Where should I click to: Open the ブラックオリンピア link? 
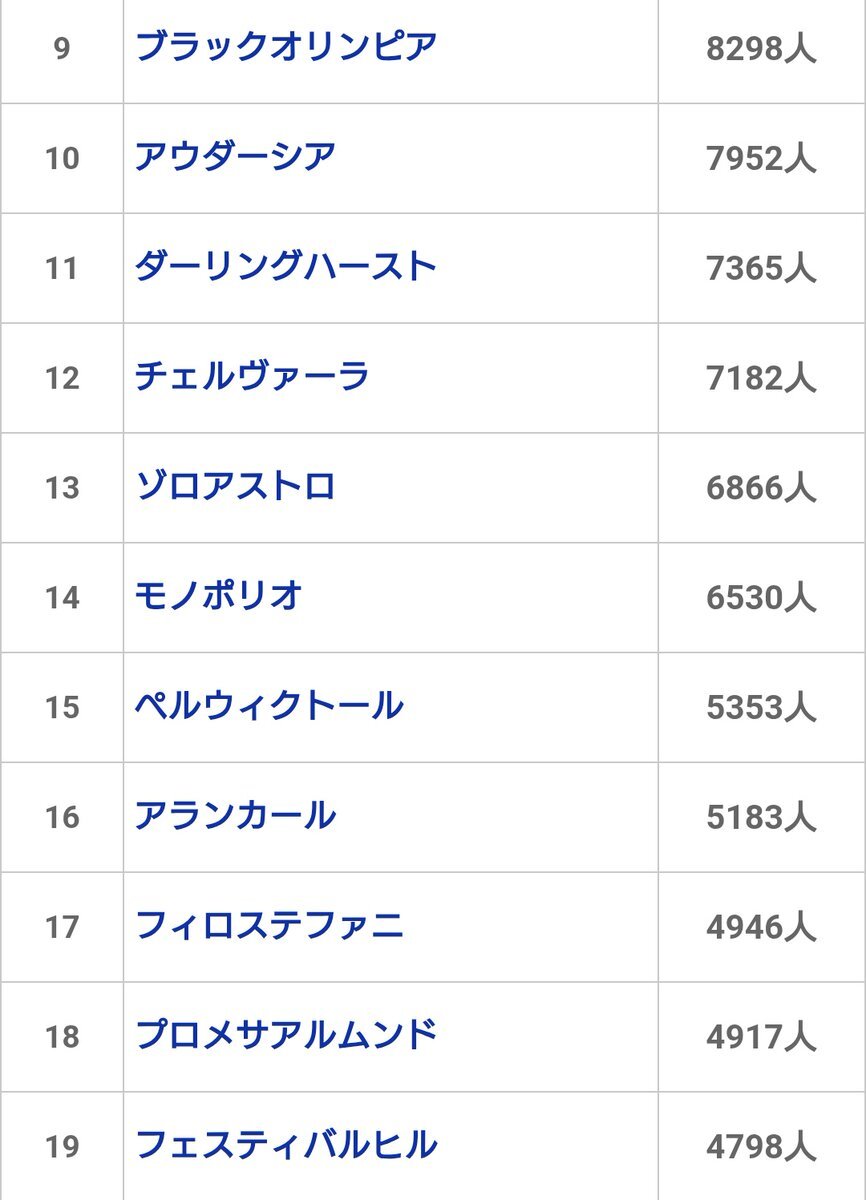[286, 47]
